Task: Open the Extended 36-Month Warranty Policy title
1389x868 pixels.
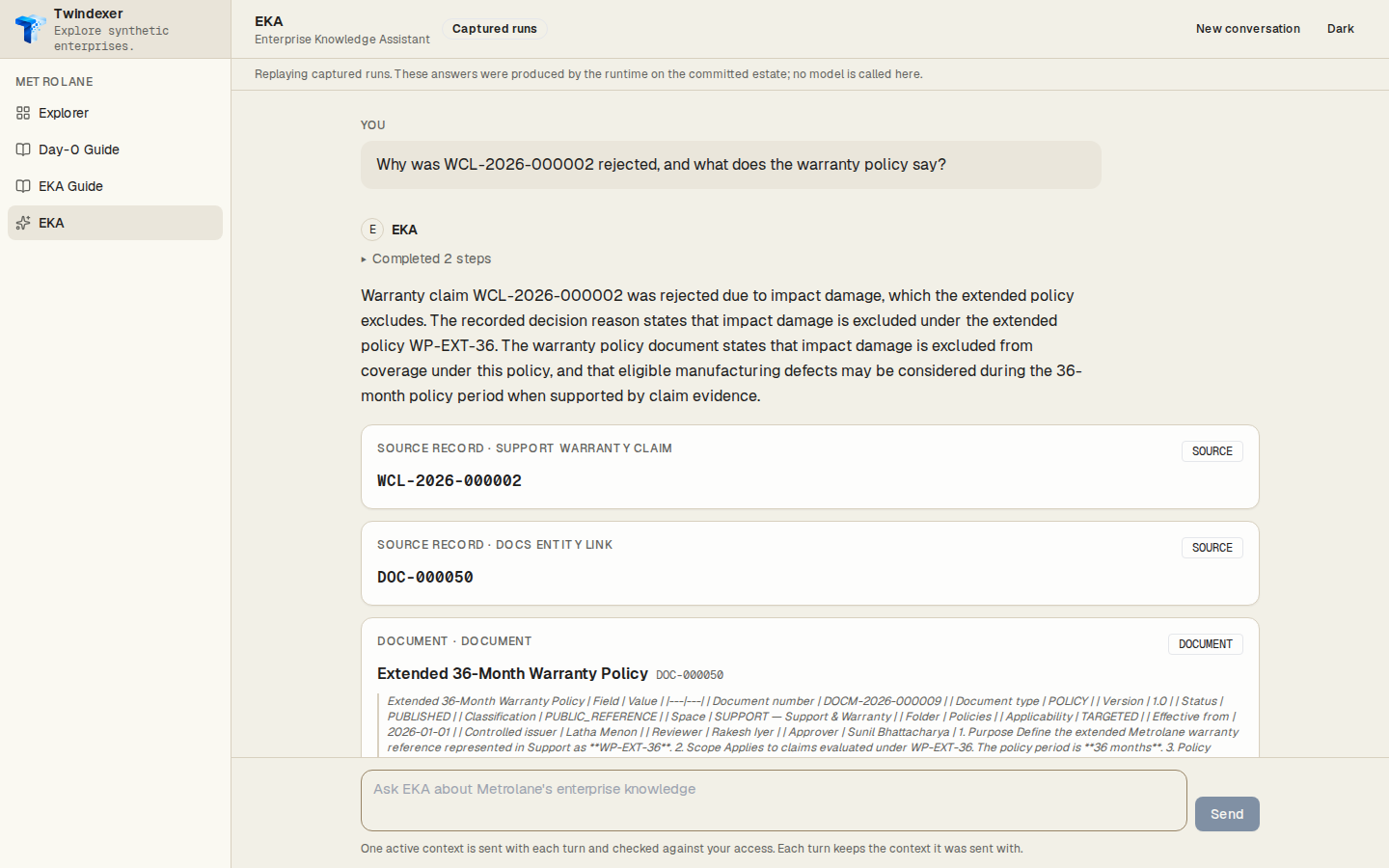Action: click(512, 673)
